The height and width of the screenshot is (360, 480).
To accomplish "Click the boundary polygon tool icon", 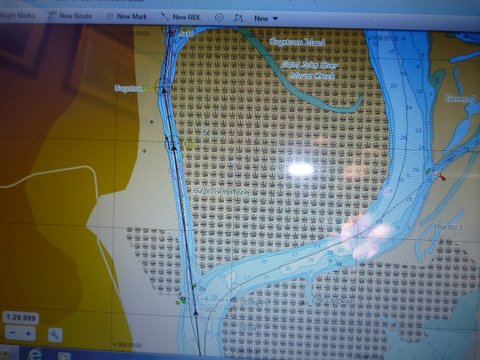I will (x=238, y=18).
